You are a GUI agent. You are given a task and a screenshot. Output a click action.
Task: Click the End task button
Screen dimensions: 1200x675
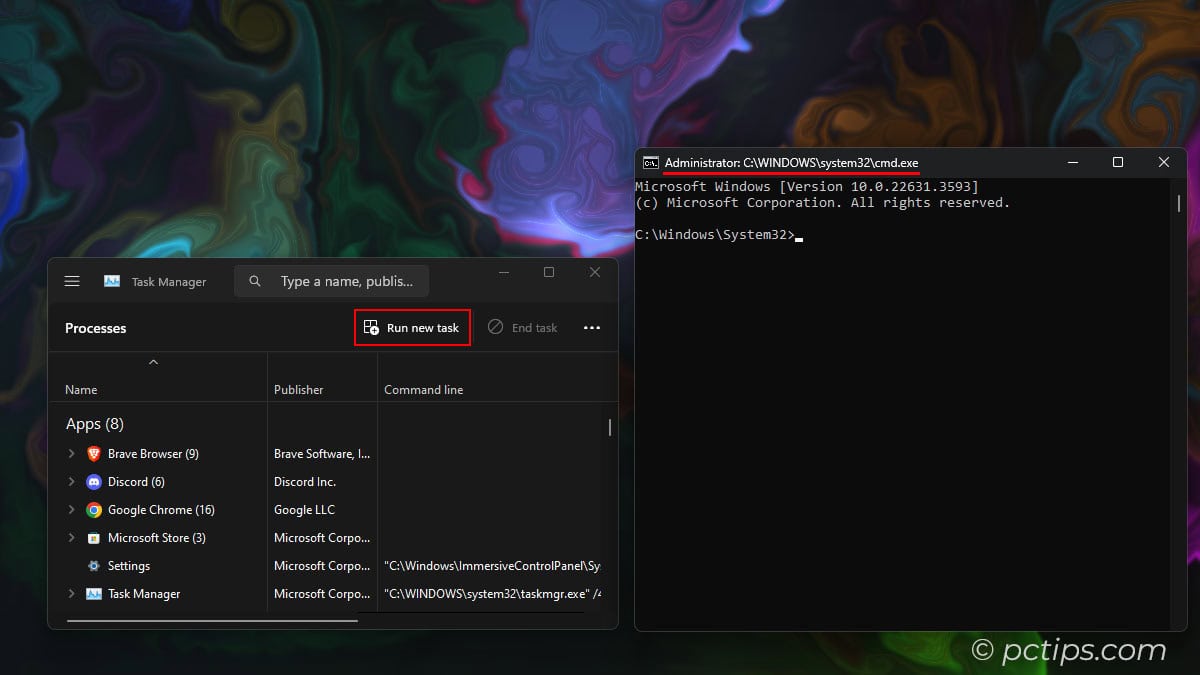tap(523, 328)
